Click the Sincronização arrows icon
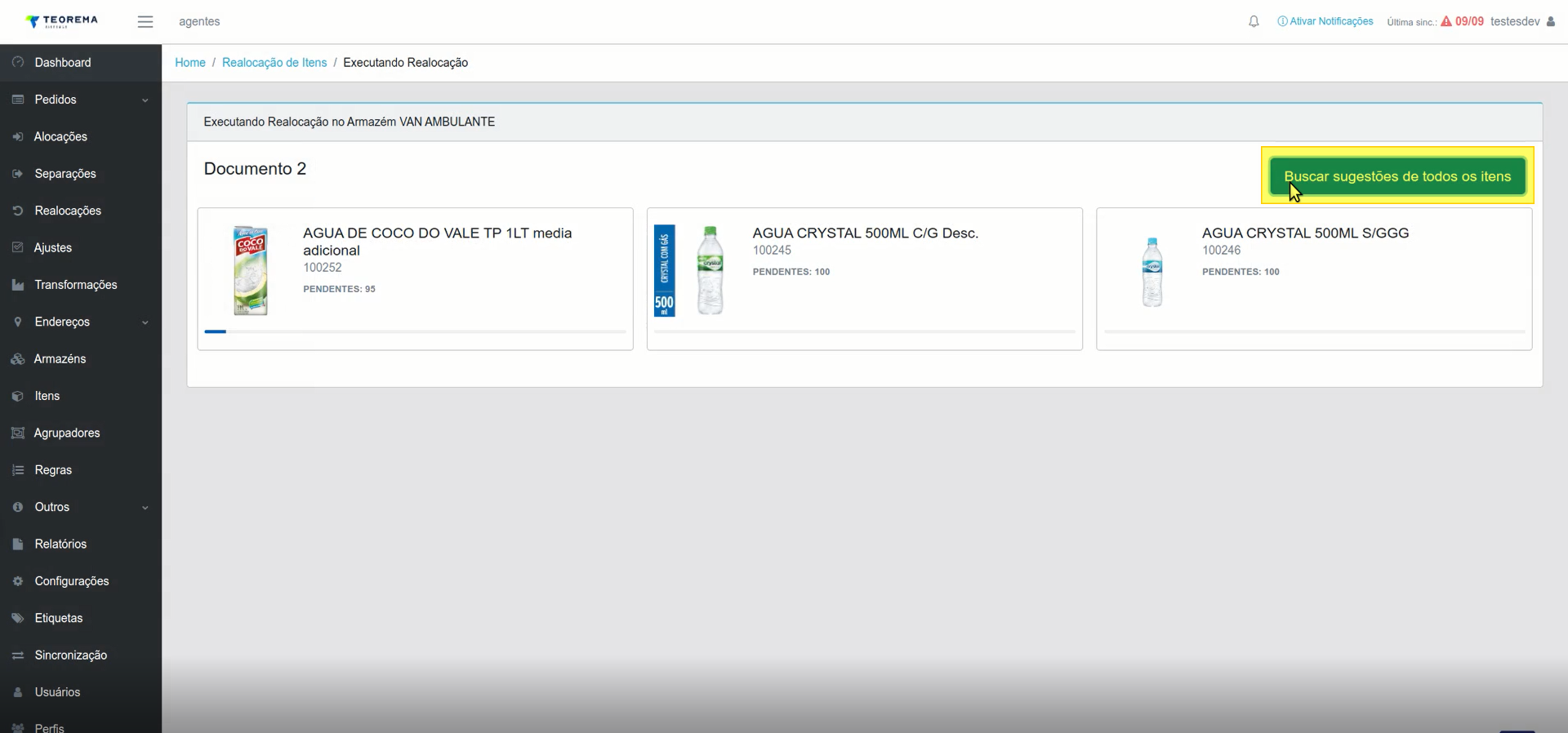1568x733 pixels. tap(18, 655)
